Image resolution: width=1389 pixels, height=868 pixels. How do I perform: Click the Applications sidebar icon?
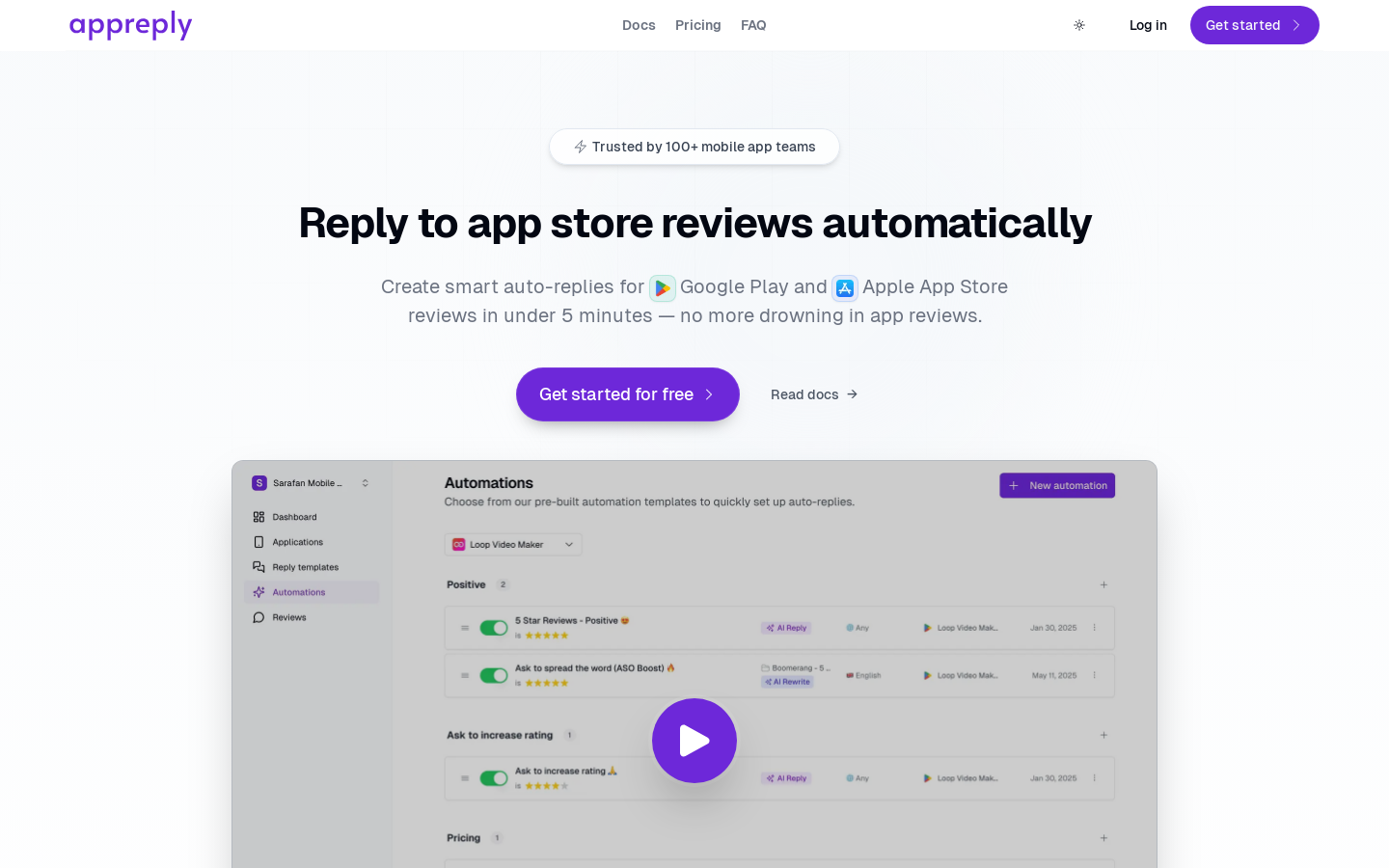coord(259,542)
